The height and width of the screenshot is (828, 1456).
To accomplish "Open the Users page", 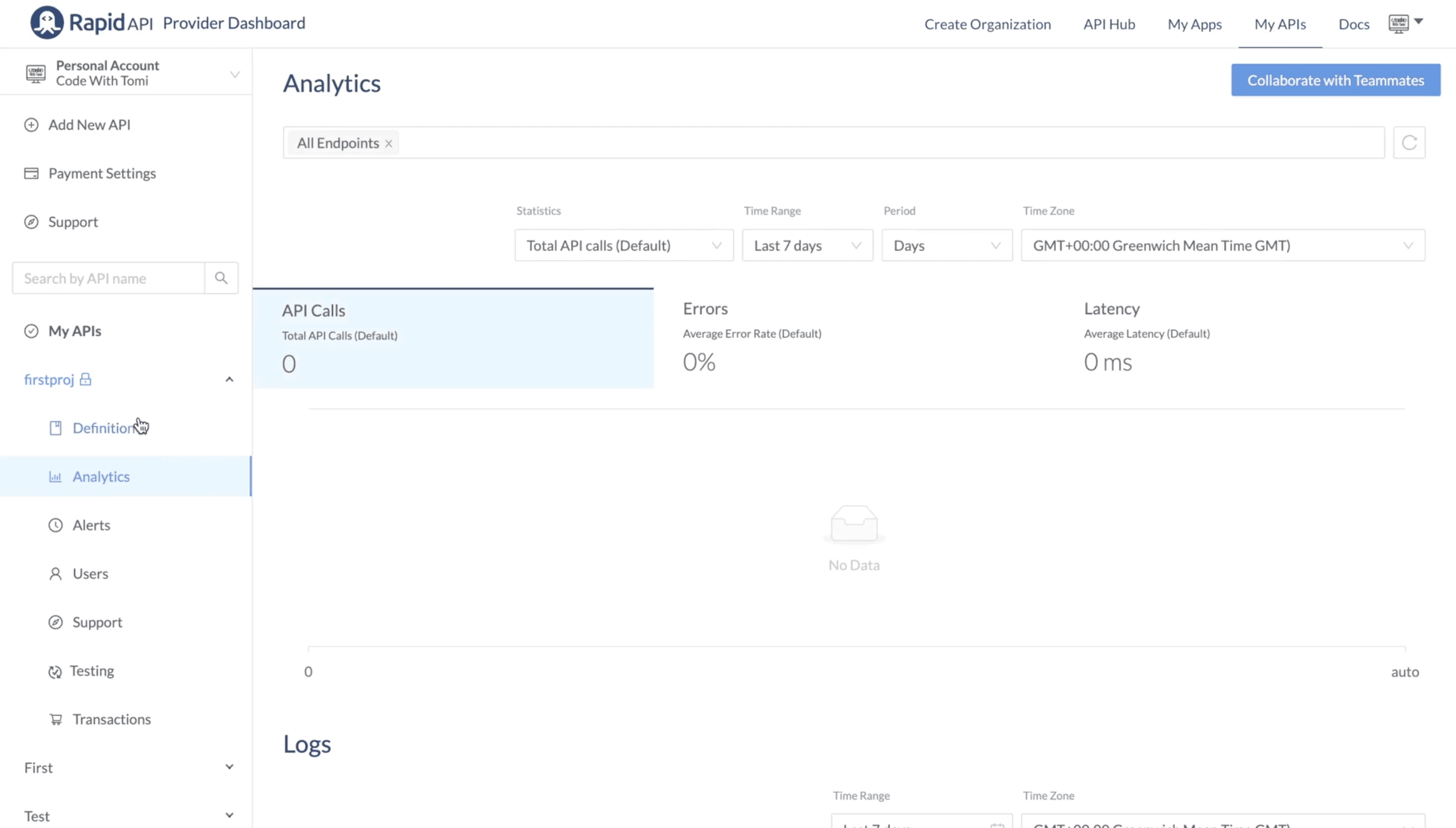I will point(90,574).
